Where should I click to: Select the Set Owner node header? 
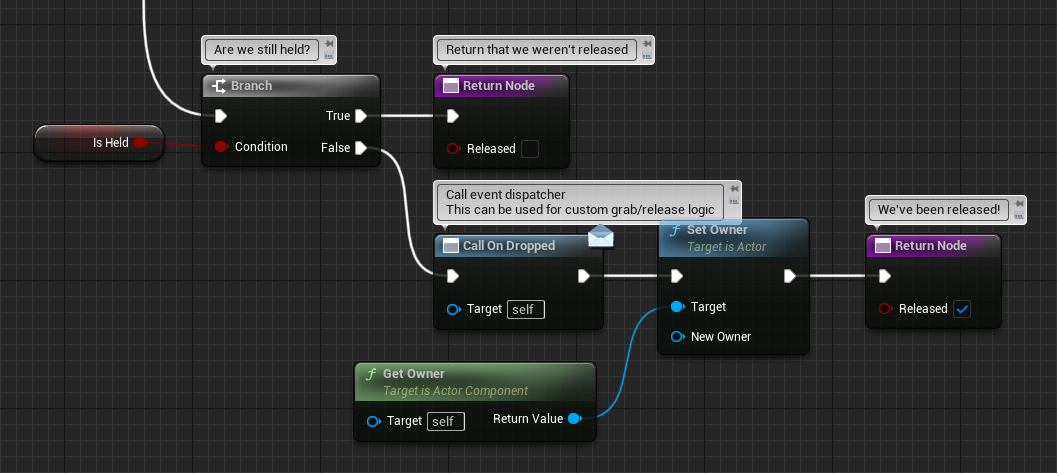pyautogui.click(x=733, y=238)
